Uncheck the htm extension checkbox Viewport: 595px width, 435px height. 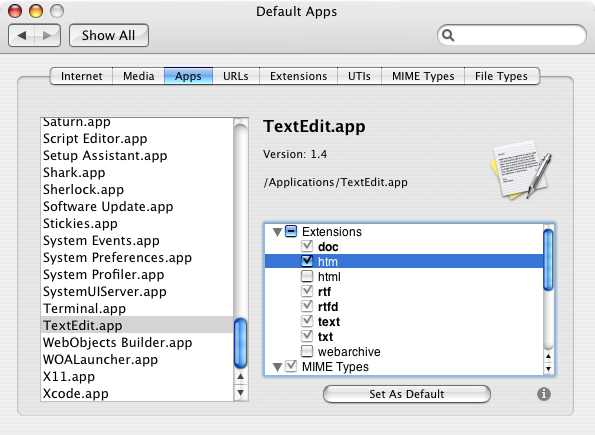point(307,261)
